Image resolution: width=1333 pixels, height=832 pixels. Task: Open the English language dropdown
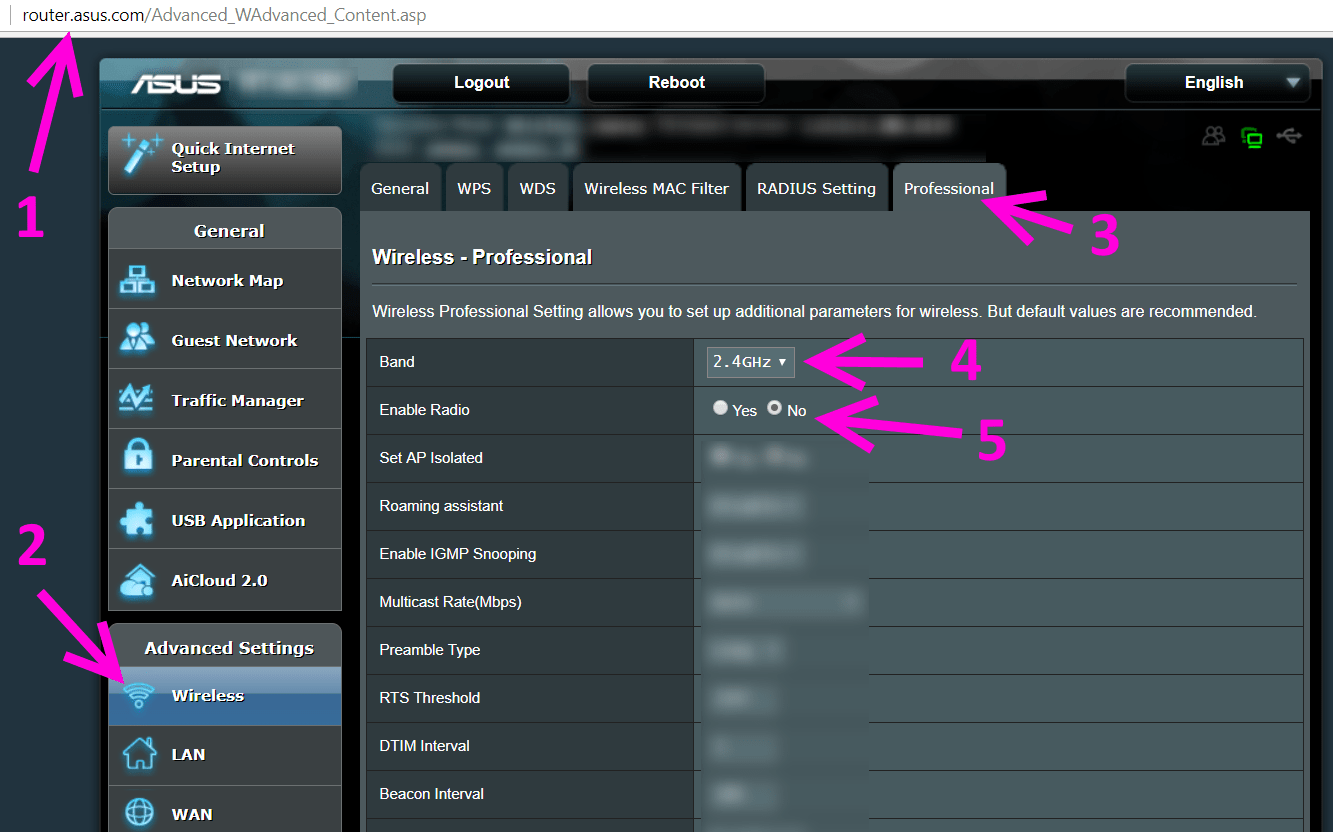pos(1217,83)
